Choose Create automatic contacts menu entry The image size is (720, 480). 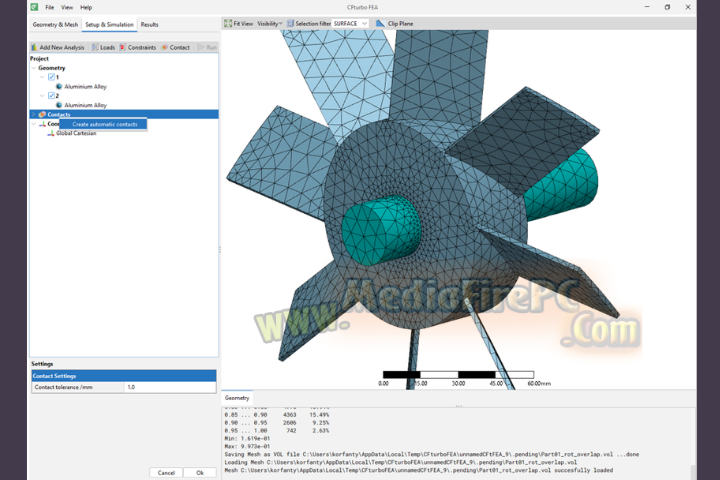point(104,124)
